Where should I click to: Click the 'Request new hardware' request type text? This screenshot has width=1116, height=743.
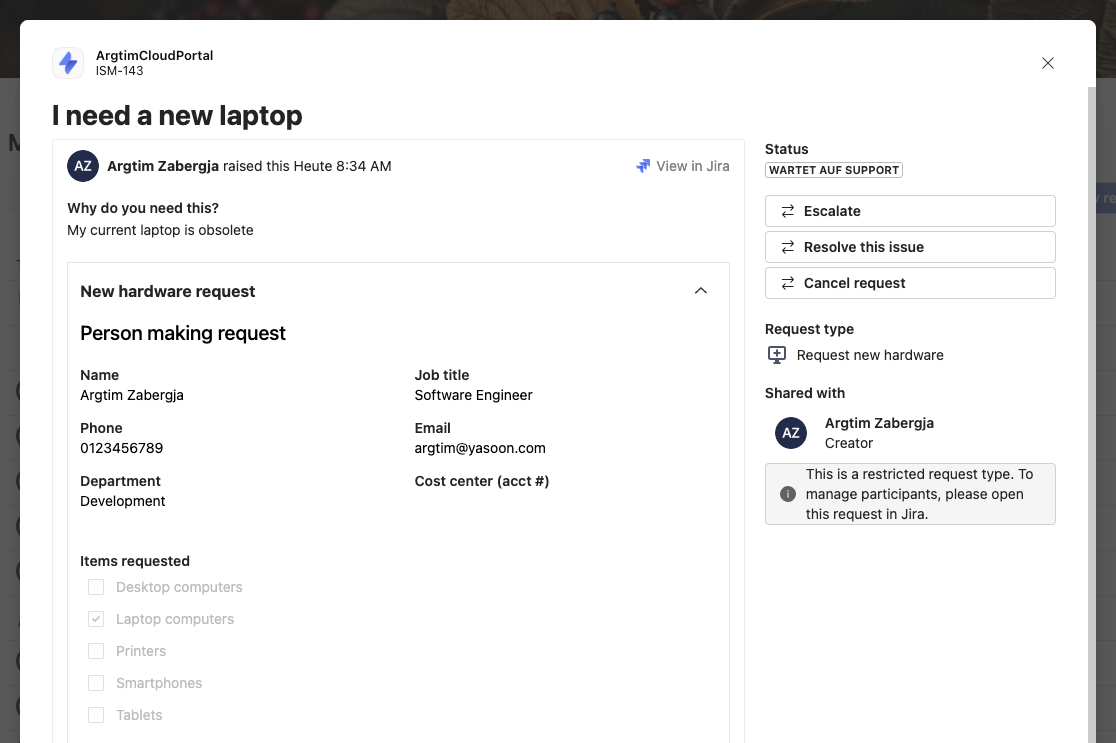(870, 355)
